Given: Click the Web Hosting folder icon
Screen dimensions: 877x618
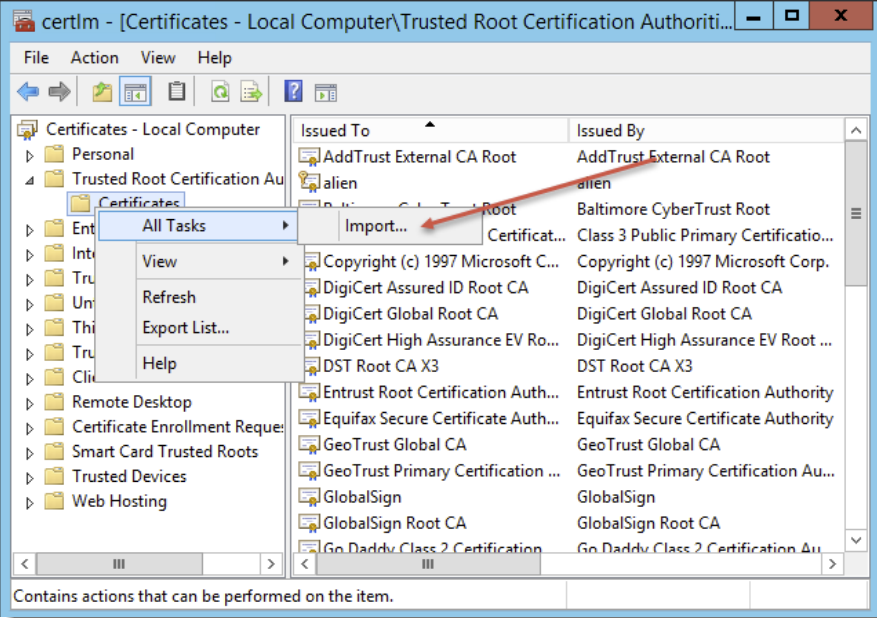Looking at the screenshot, I should coord(54,501).
